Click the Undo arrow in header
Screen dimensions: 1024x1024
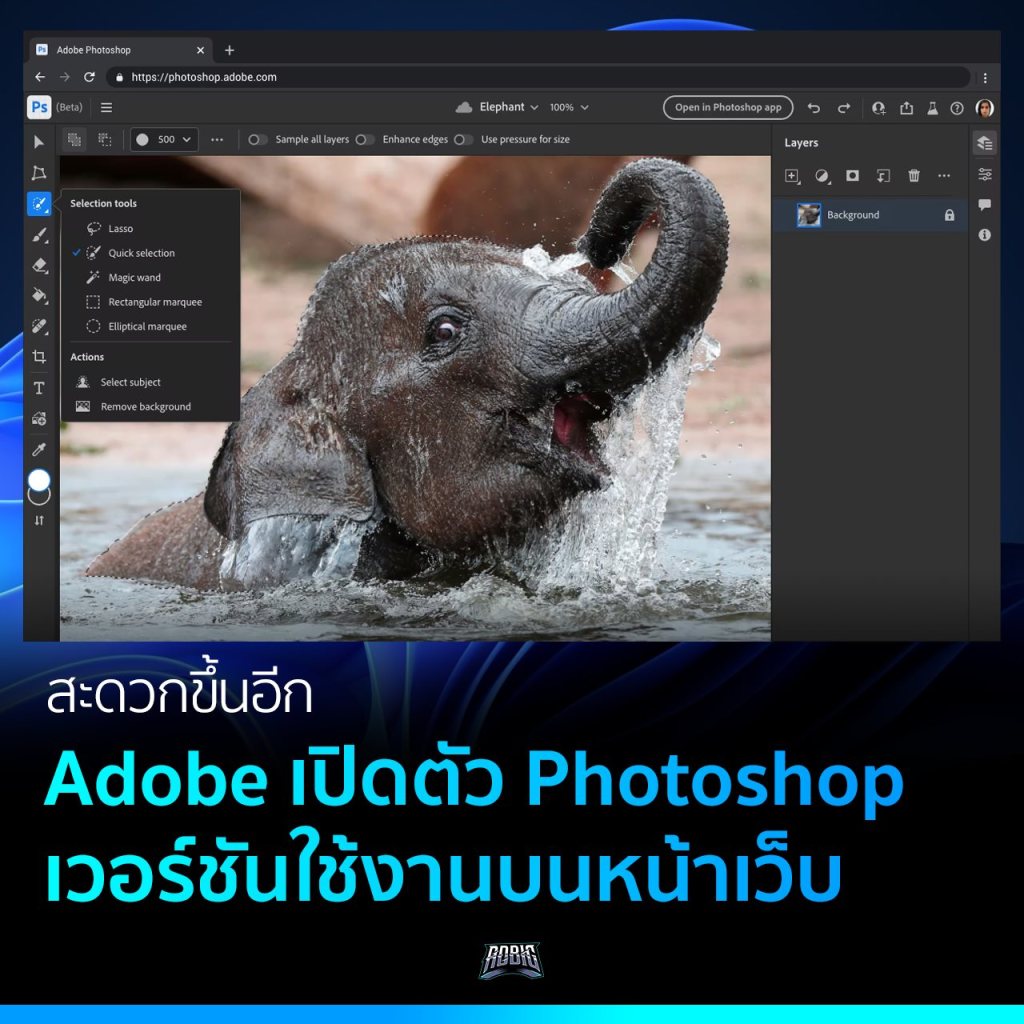tap(813, 108)
